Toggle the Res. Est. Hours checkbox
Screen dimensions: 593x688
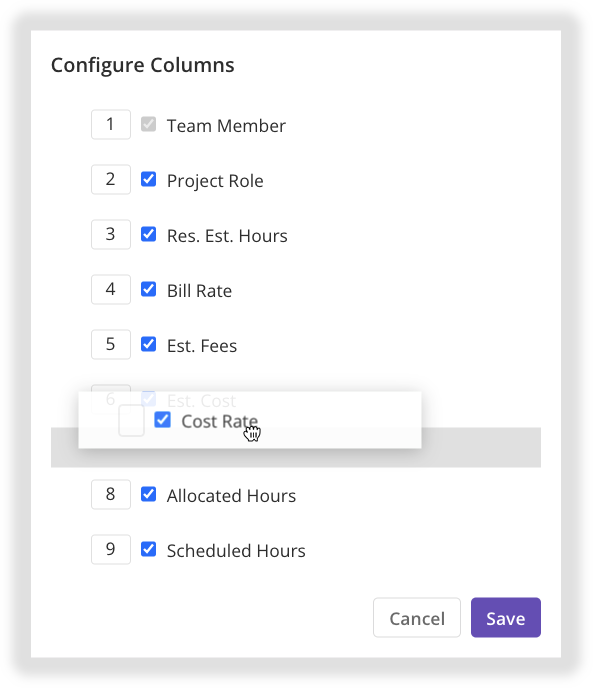point(148,234)
